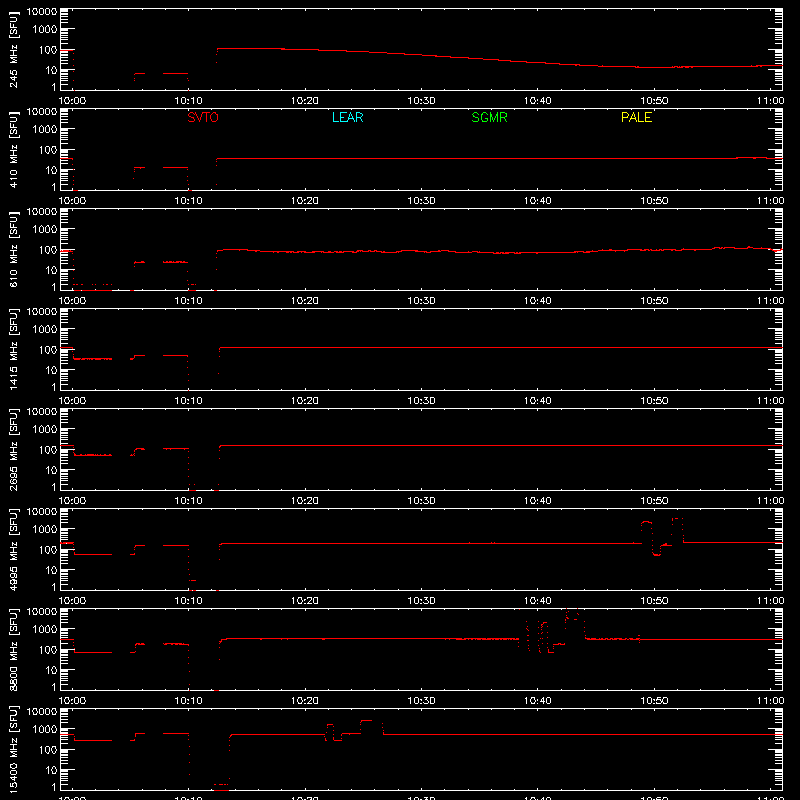
Task: Click 10:10 tick below the 1415 MHz panel
Action: [189, 401]
